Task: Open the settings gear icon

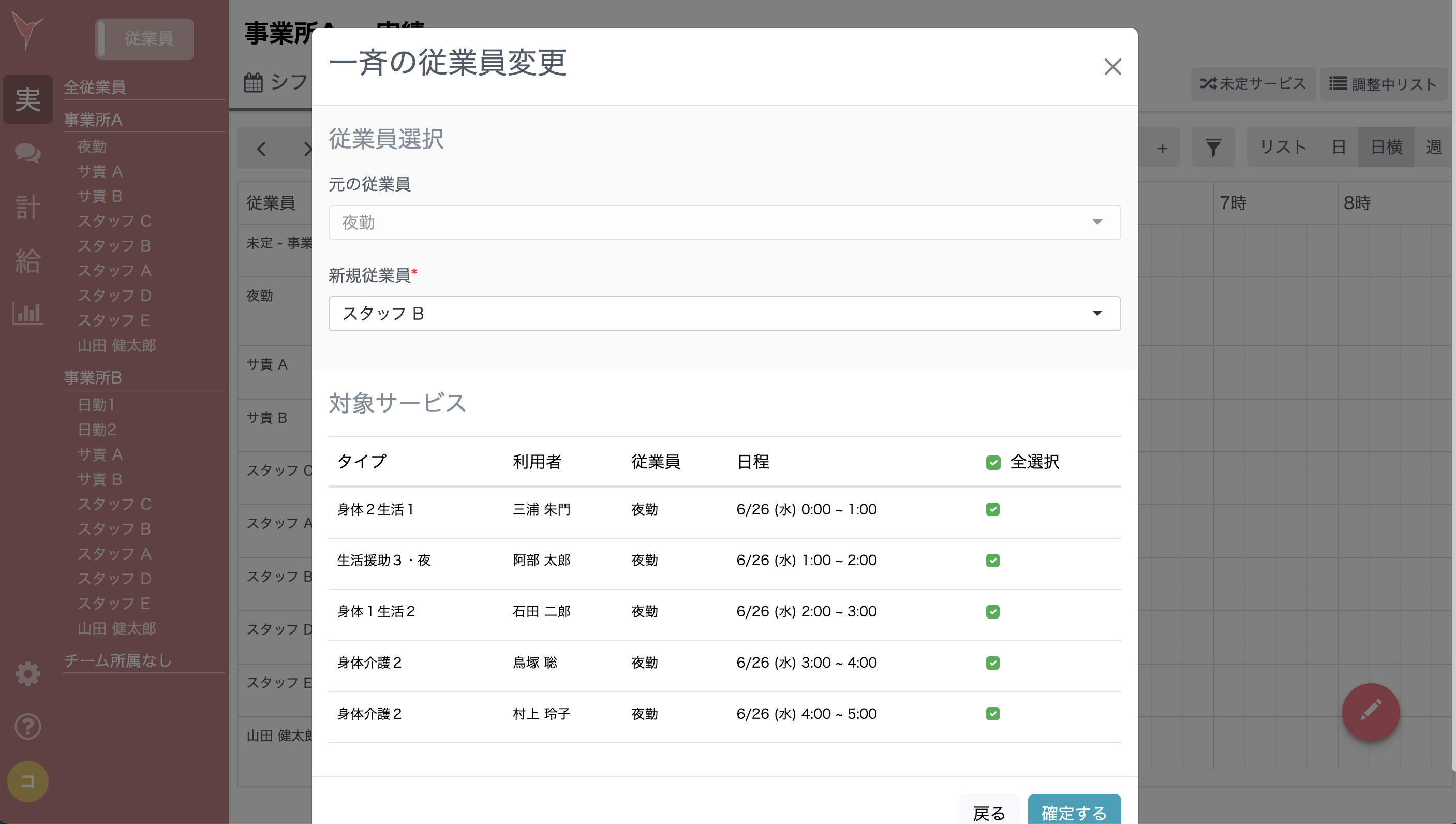Action: pyautogui.click(x=27, y=673)
